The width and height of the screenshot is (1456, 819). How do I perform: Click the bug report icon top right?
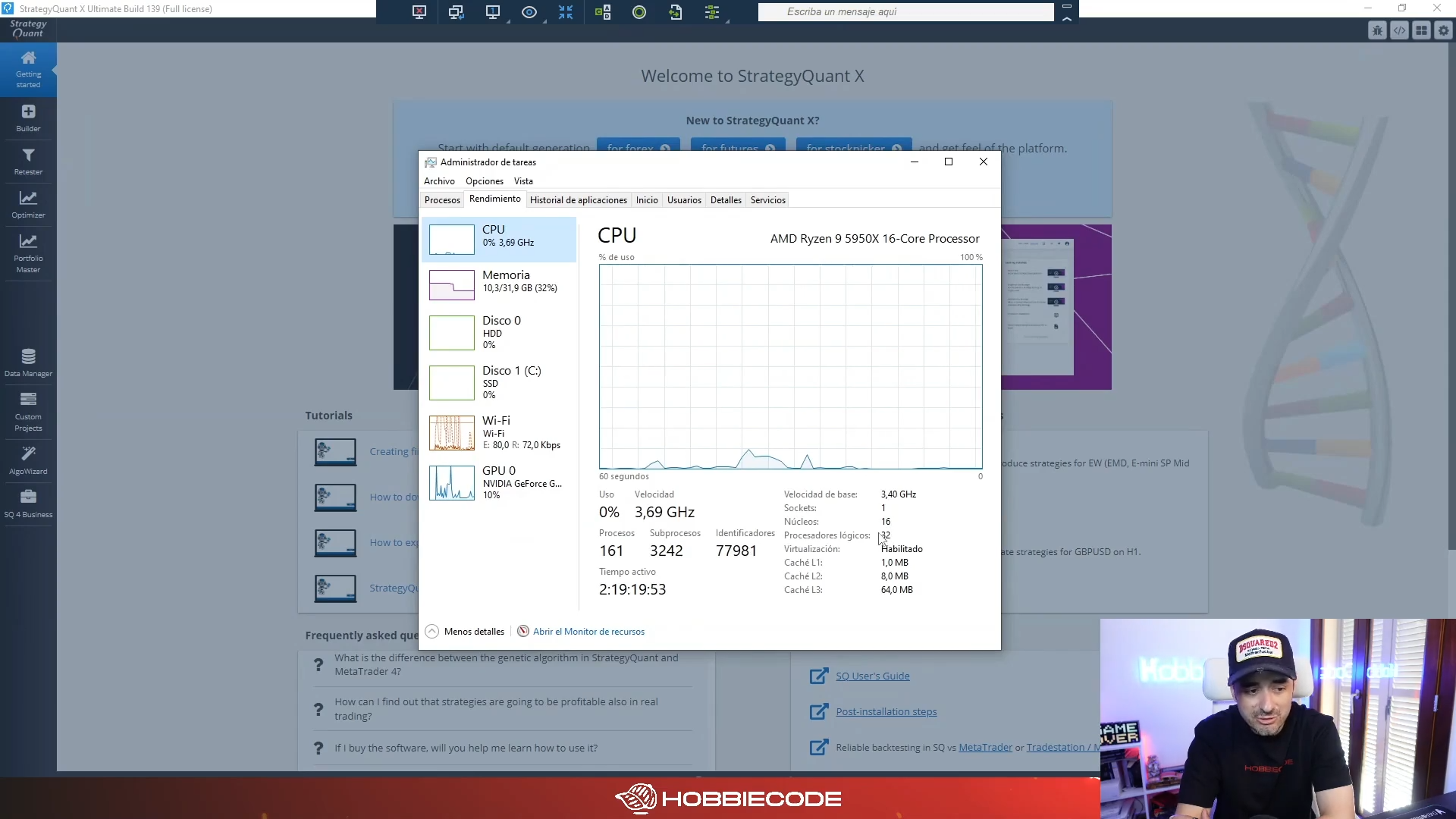tap(1377, 30)
